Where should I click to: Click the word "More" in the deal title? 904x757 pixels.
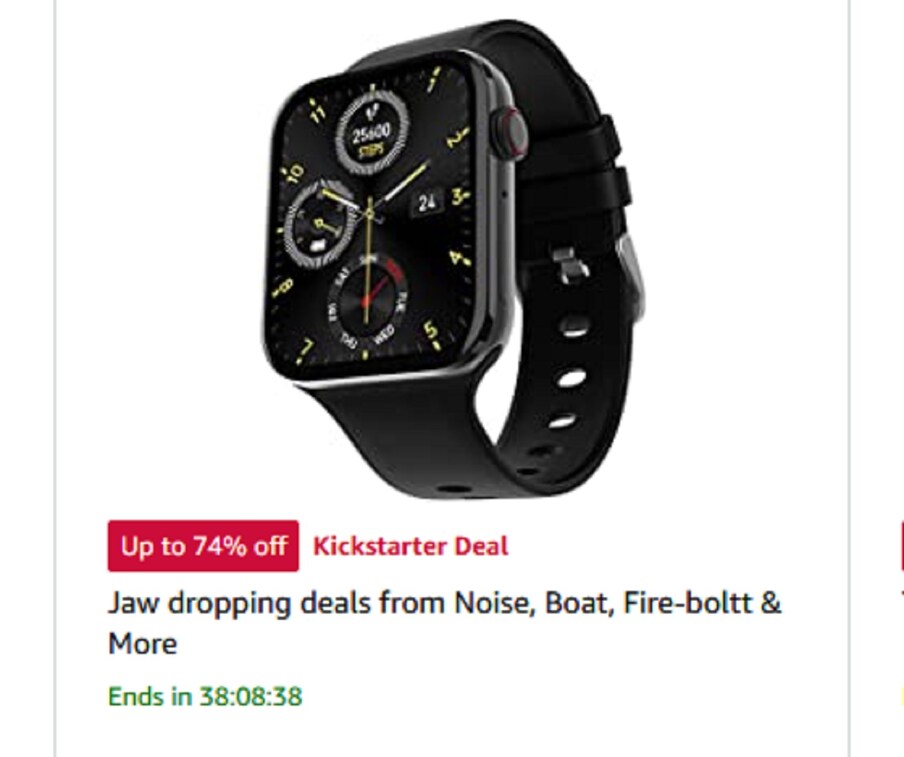point(142,644)
